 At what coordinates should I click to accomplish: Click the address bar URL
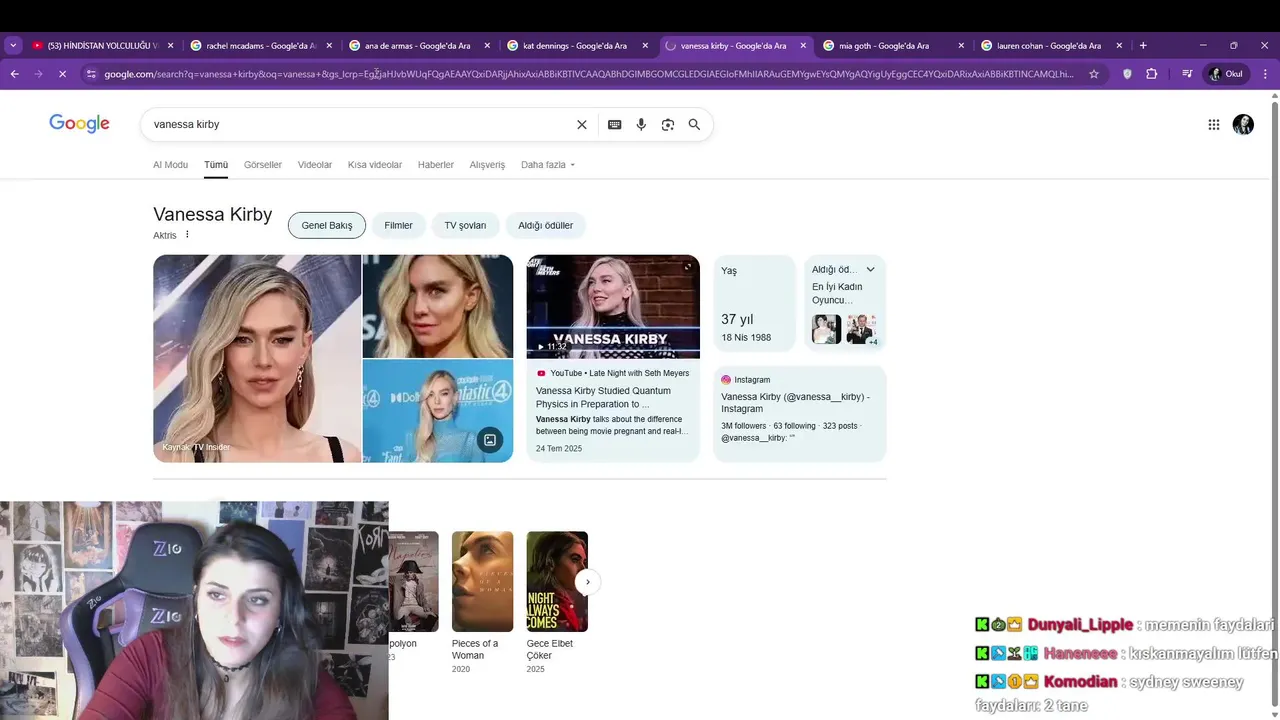[x=588, y=74]
